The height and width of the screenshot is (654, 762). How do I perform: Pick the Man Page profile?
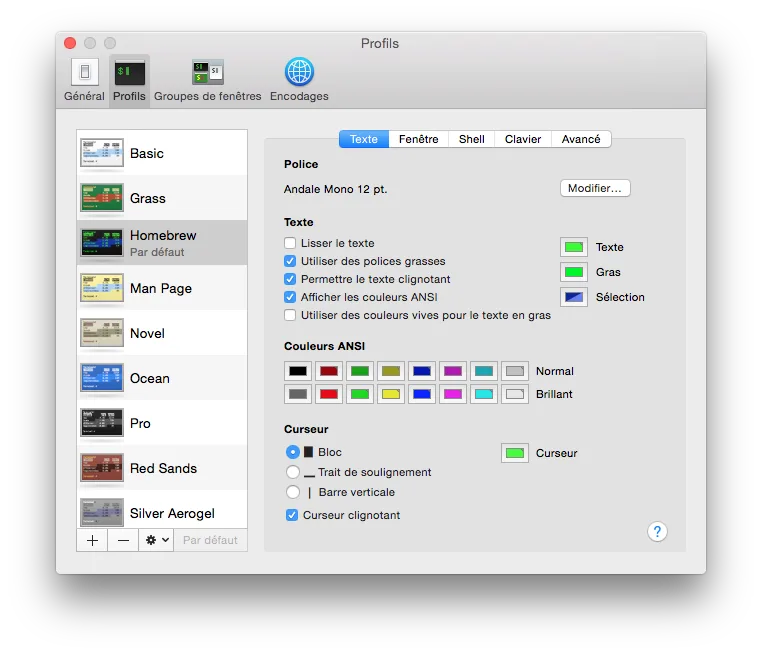click(162, 288)
